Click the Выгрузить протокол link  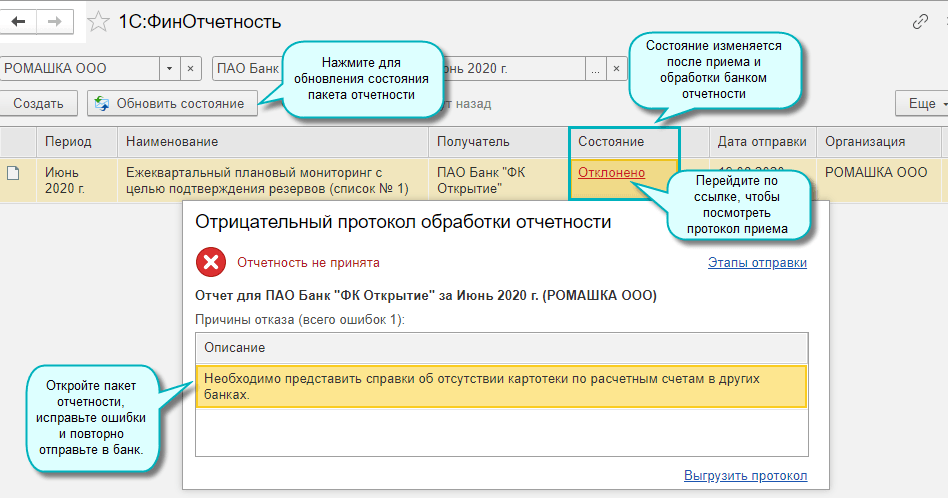tap(745, 475)
